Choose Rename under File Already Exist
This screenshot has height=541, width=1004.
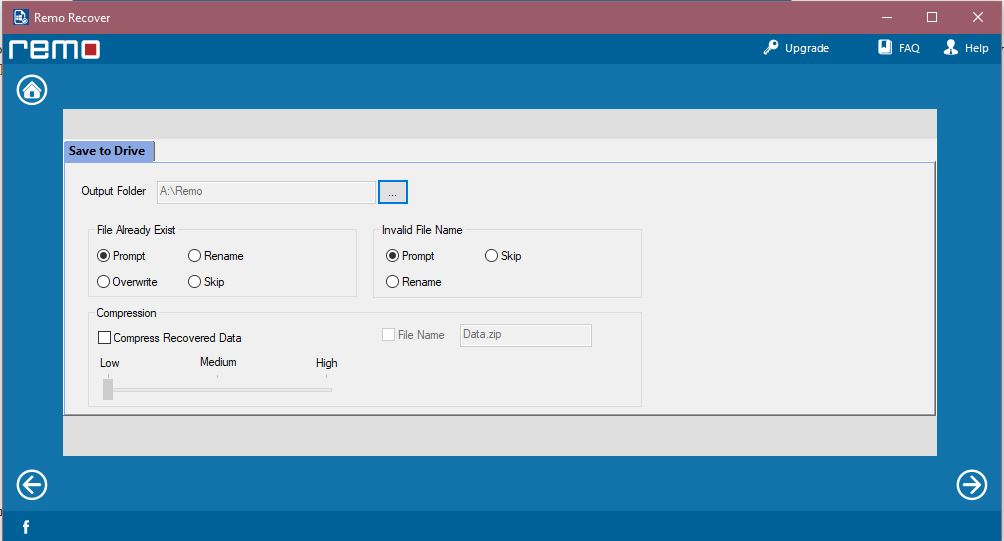pos(195,256)
